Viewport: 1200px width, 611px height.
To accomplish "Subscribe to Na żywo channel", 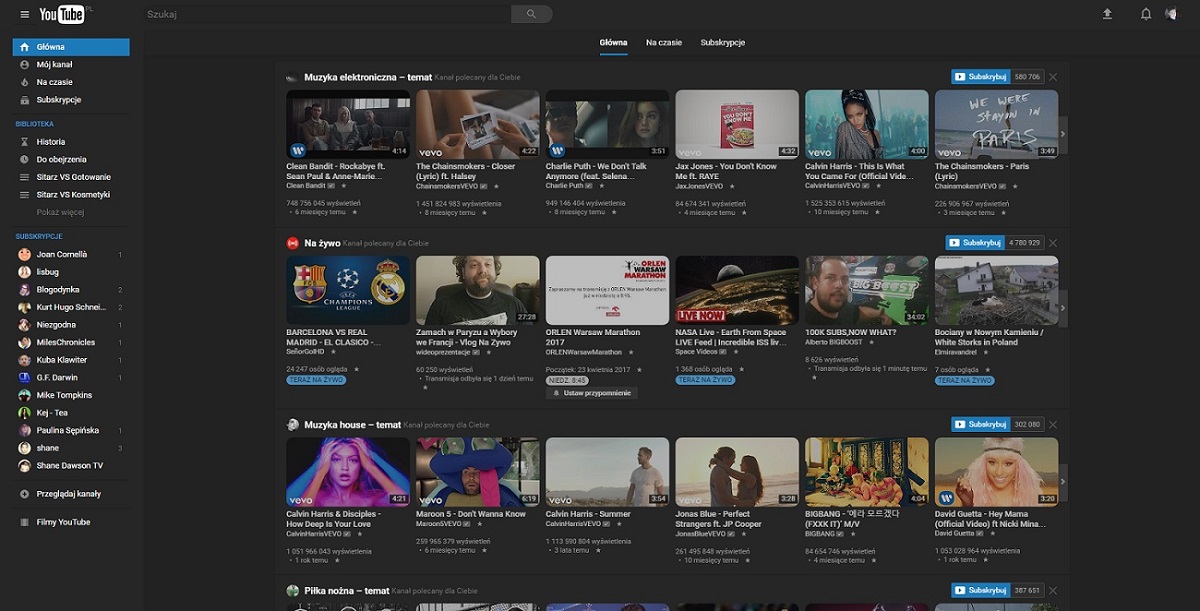I will click(975, 242).
